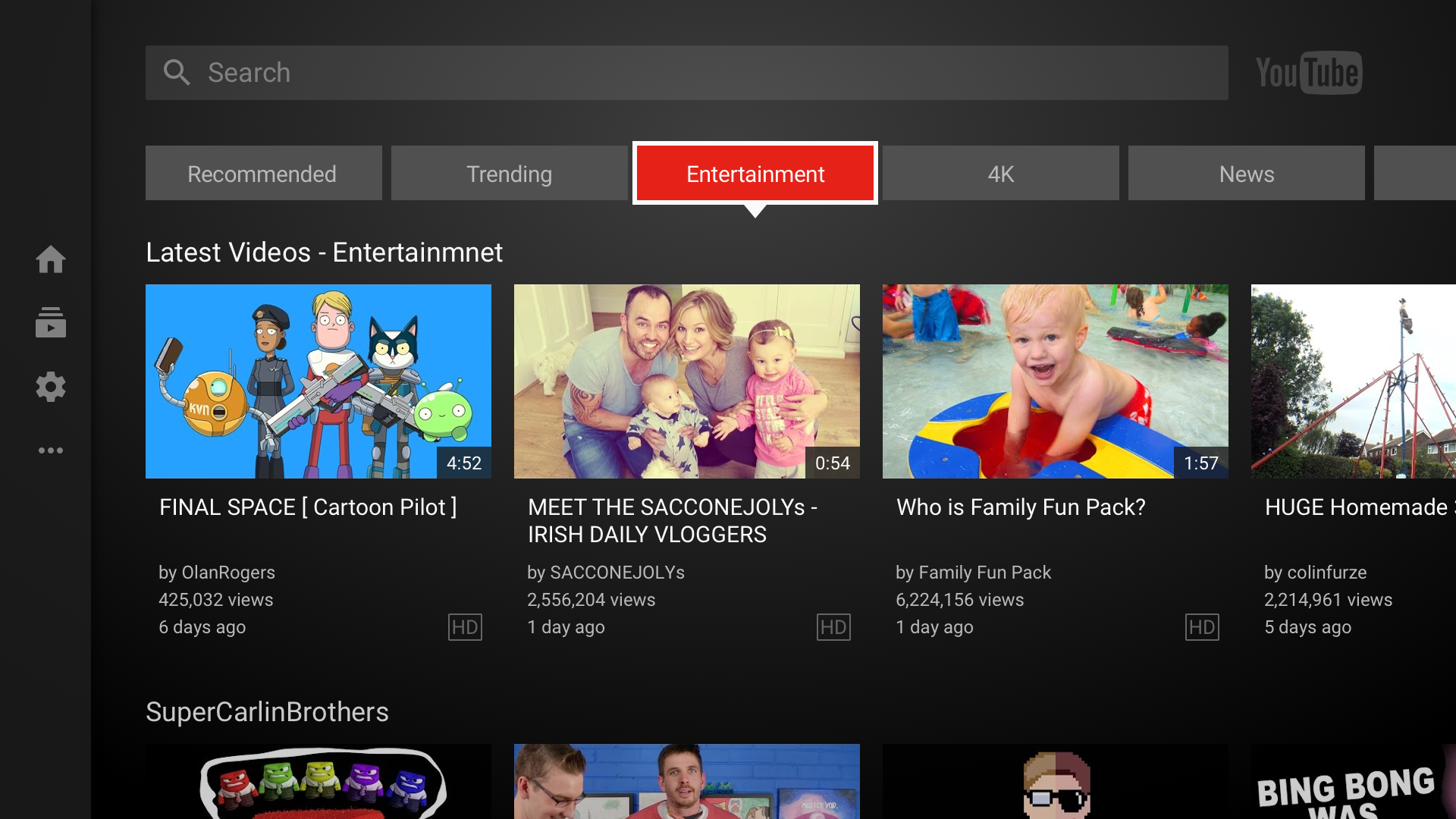Click the YouTube settings gear icon
The height and width of the screenshot is (819, 1456).
(x=50, y=387)
